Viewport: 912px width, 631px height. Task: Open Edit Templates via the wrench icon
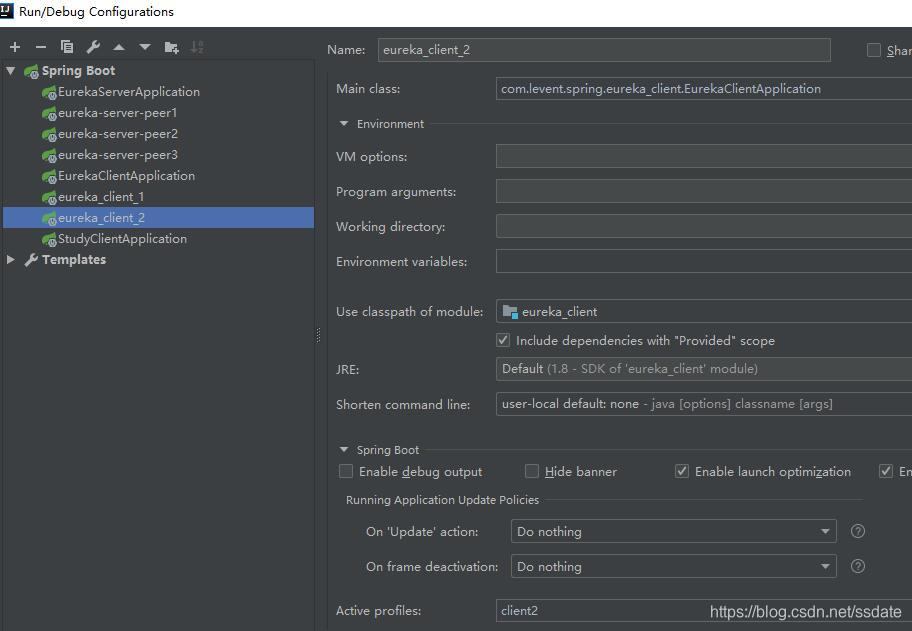point(93,47)
